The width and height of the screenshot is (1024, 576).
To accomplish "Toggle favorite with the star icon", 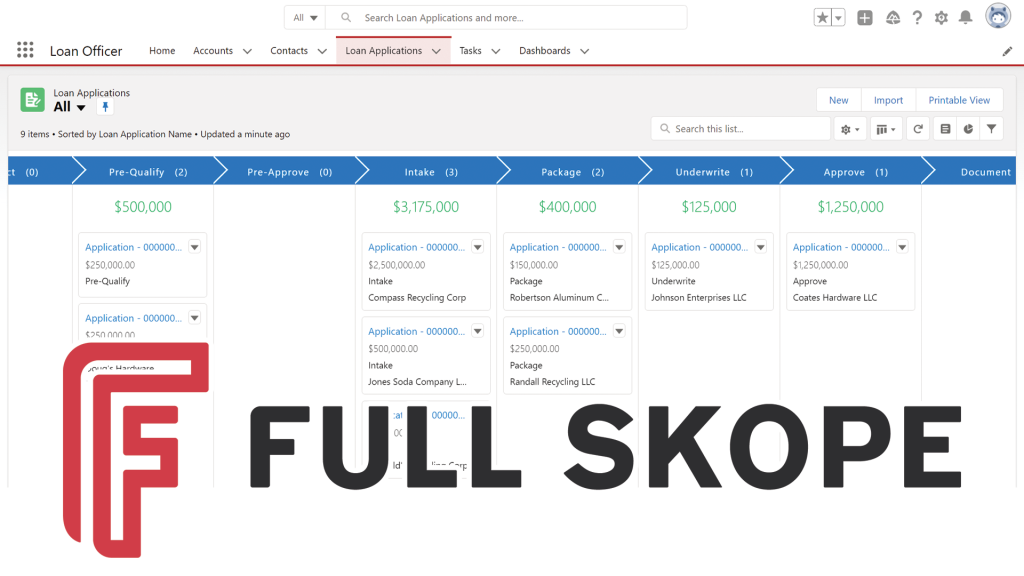I will (x=821, y=17).
